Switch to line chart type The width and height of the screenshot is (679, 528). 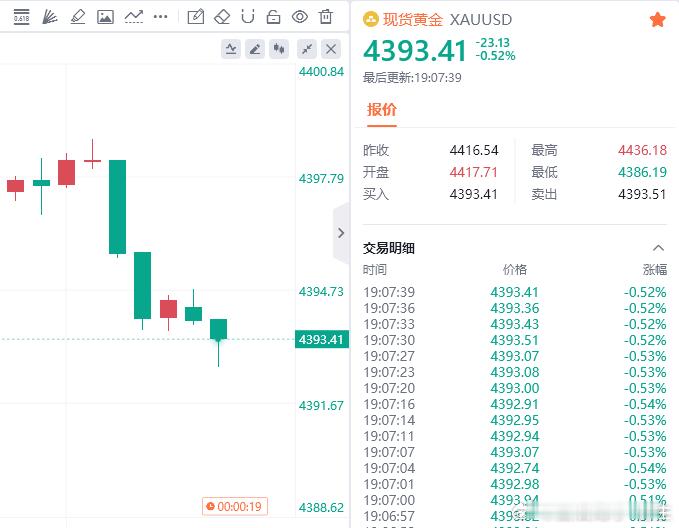[x=231, y=49]
